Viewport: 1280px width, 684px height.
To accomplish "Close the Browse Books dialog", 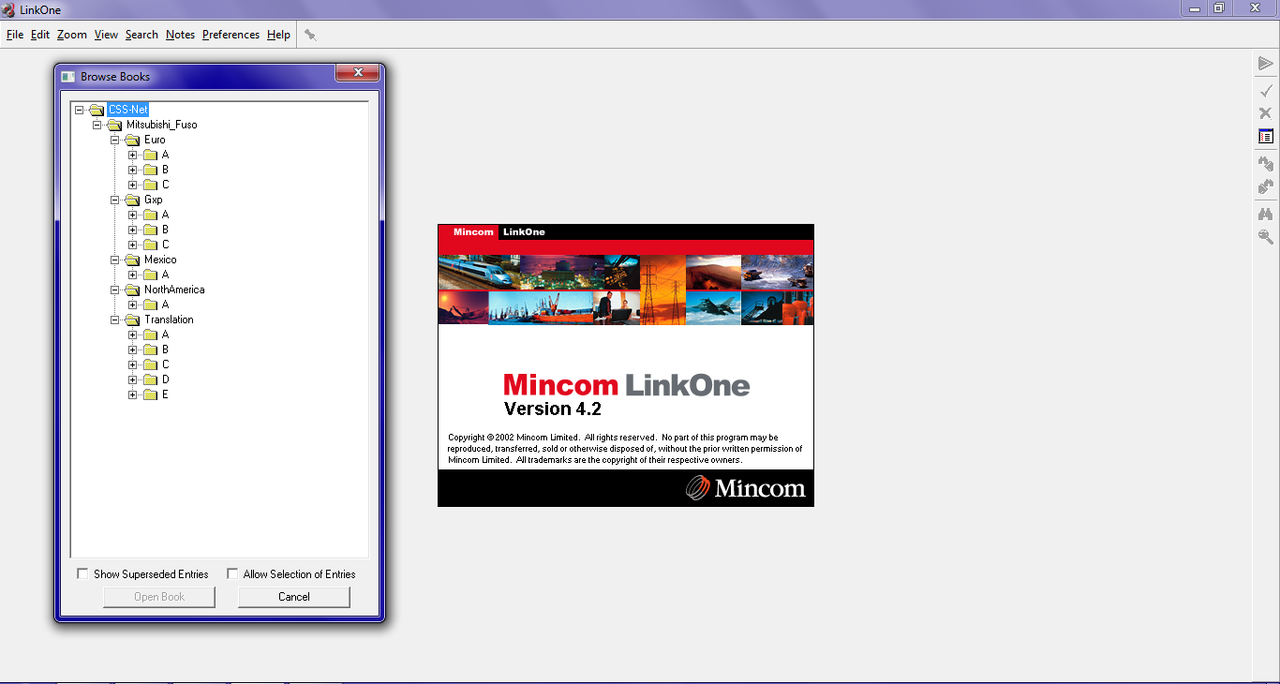I will tap(357, 73).
